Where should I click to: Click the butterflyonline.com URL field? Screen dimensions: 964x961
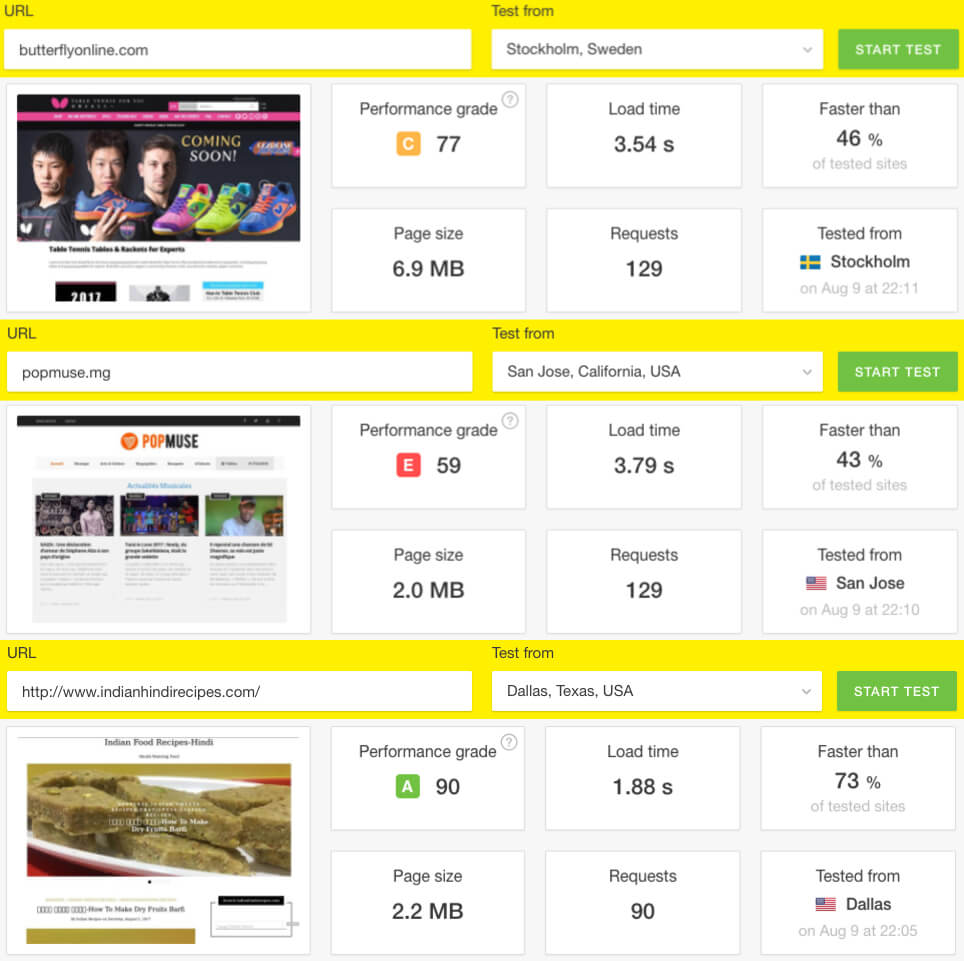click(237, 49)
